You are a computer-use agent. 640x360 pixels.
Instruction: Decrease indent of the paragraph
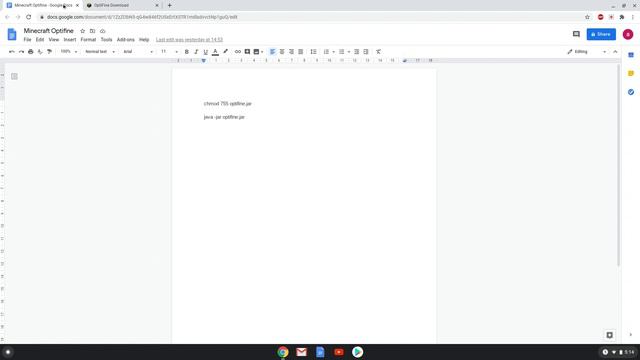356,52
